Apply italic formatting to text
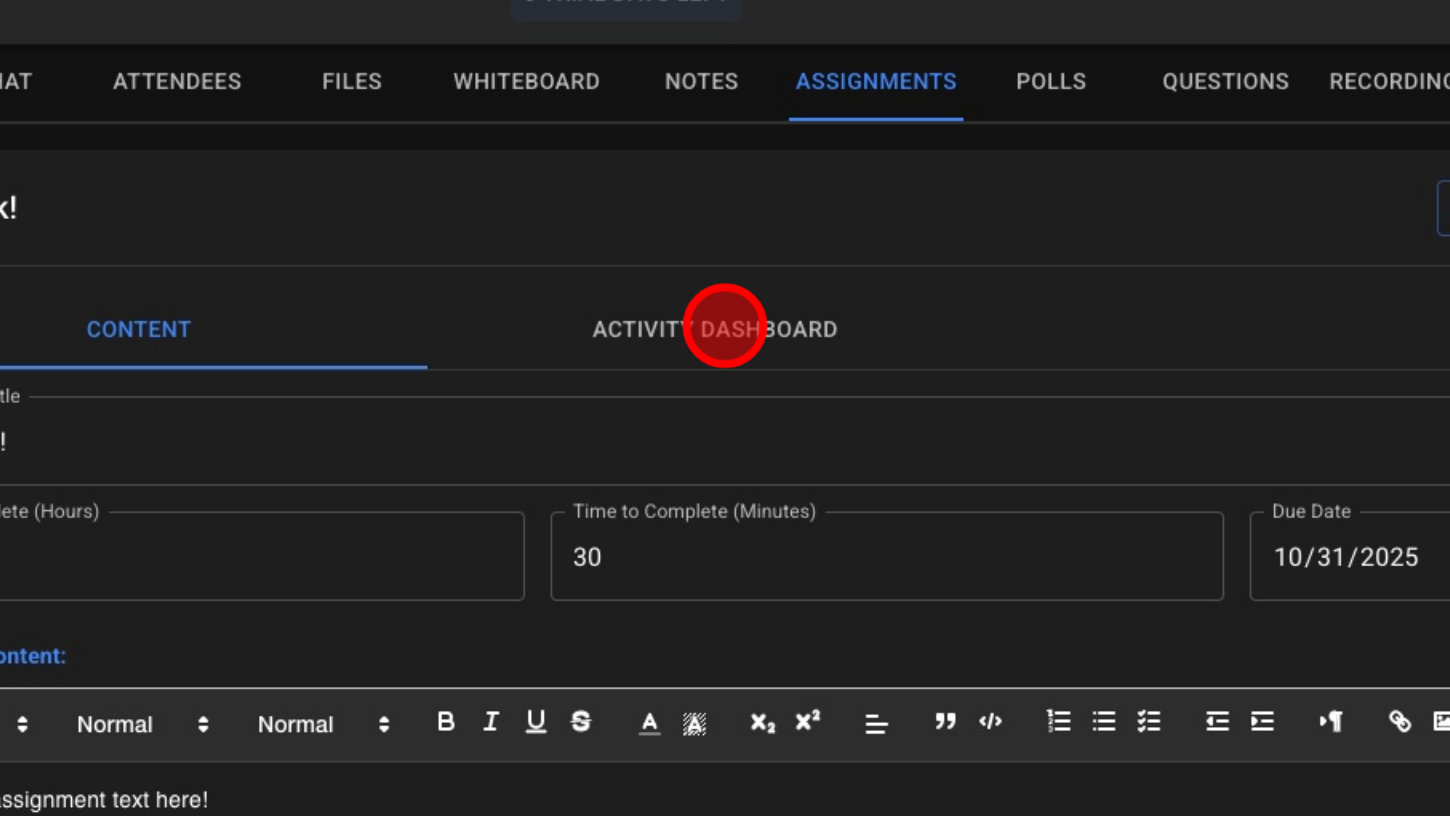 point(490,722)
